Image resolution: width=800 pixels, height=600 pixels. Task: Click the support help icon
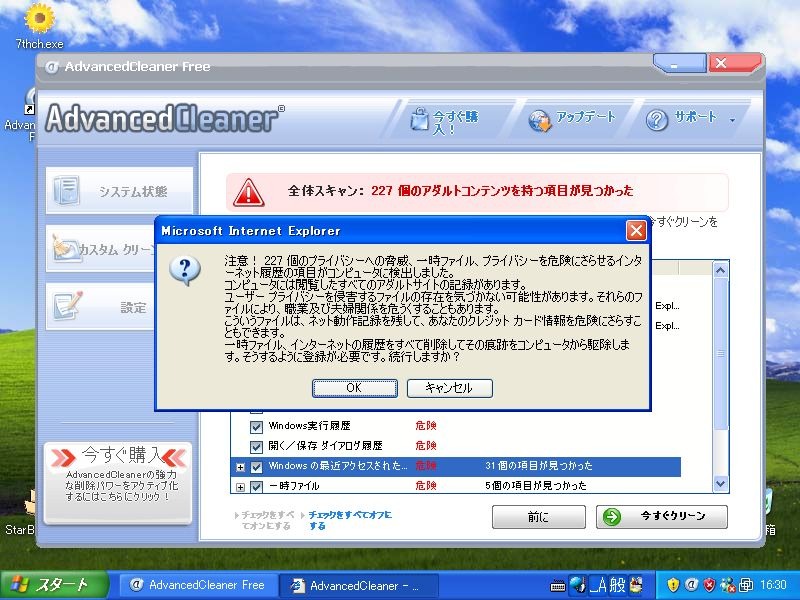(x=657, y=120)
